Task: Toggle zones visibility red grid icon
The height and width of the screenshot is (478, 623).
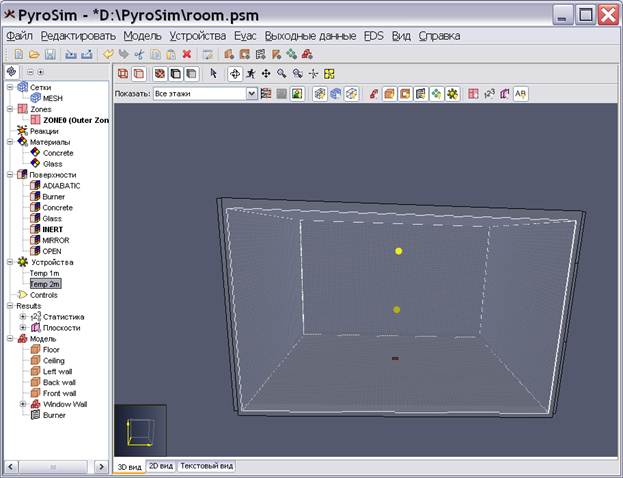Action: [x=473, y=94]
